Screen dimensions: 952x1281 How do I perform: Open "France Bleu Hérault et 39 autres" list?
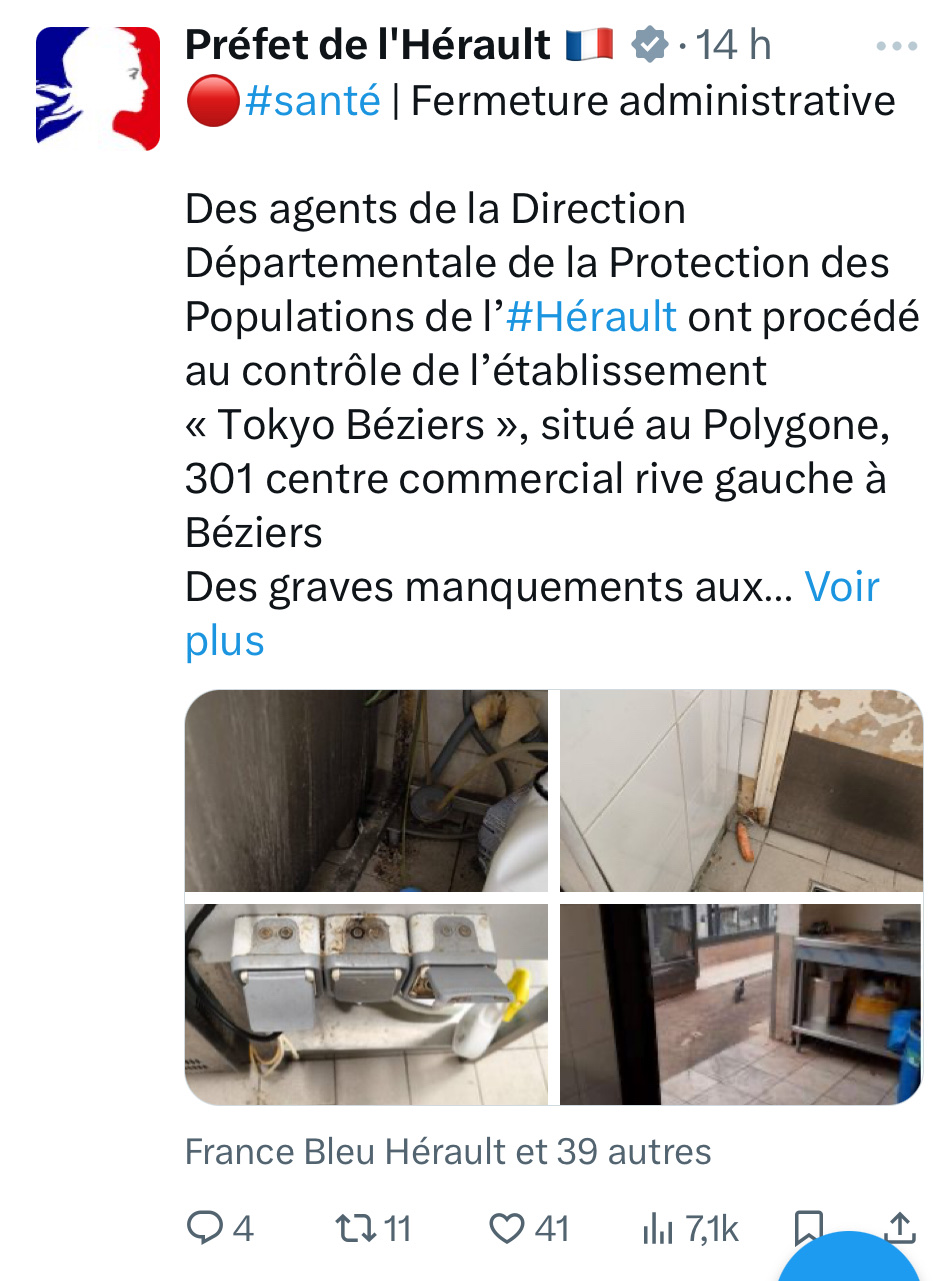(x=448, y=1152)
